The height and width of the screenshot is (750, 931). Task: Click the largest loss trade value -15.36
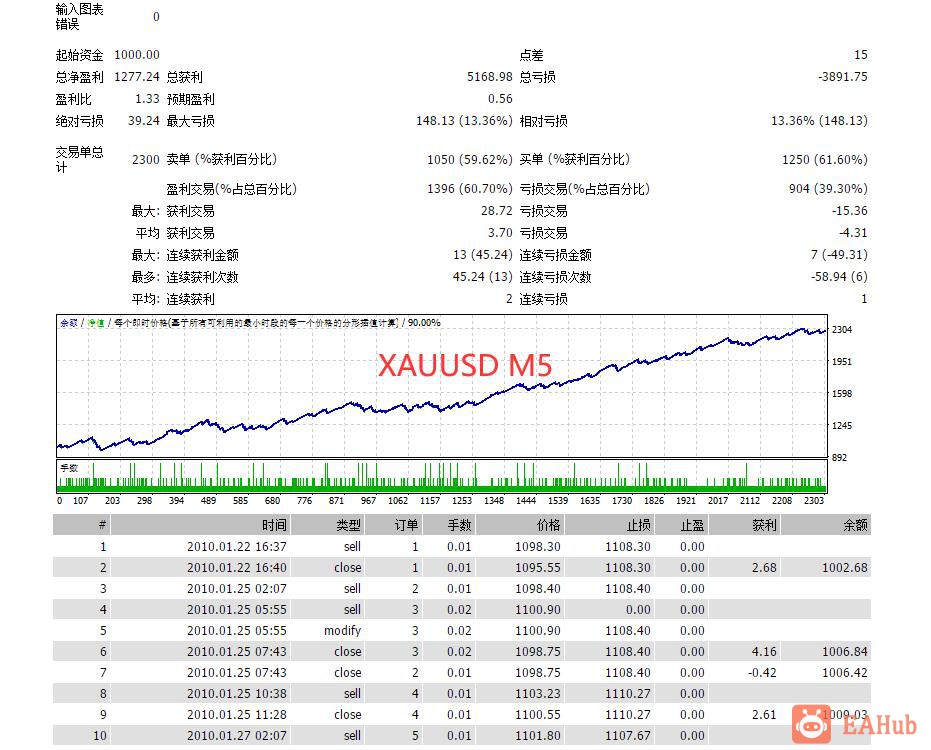(x=850, y=211)
